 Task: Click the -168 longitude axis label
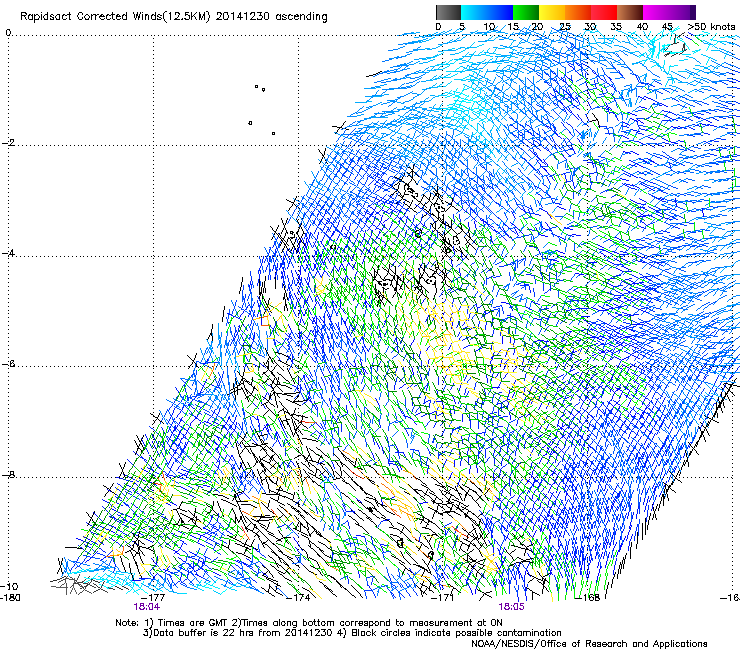[588, 598]
